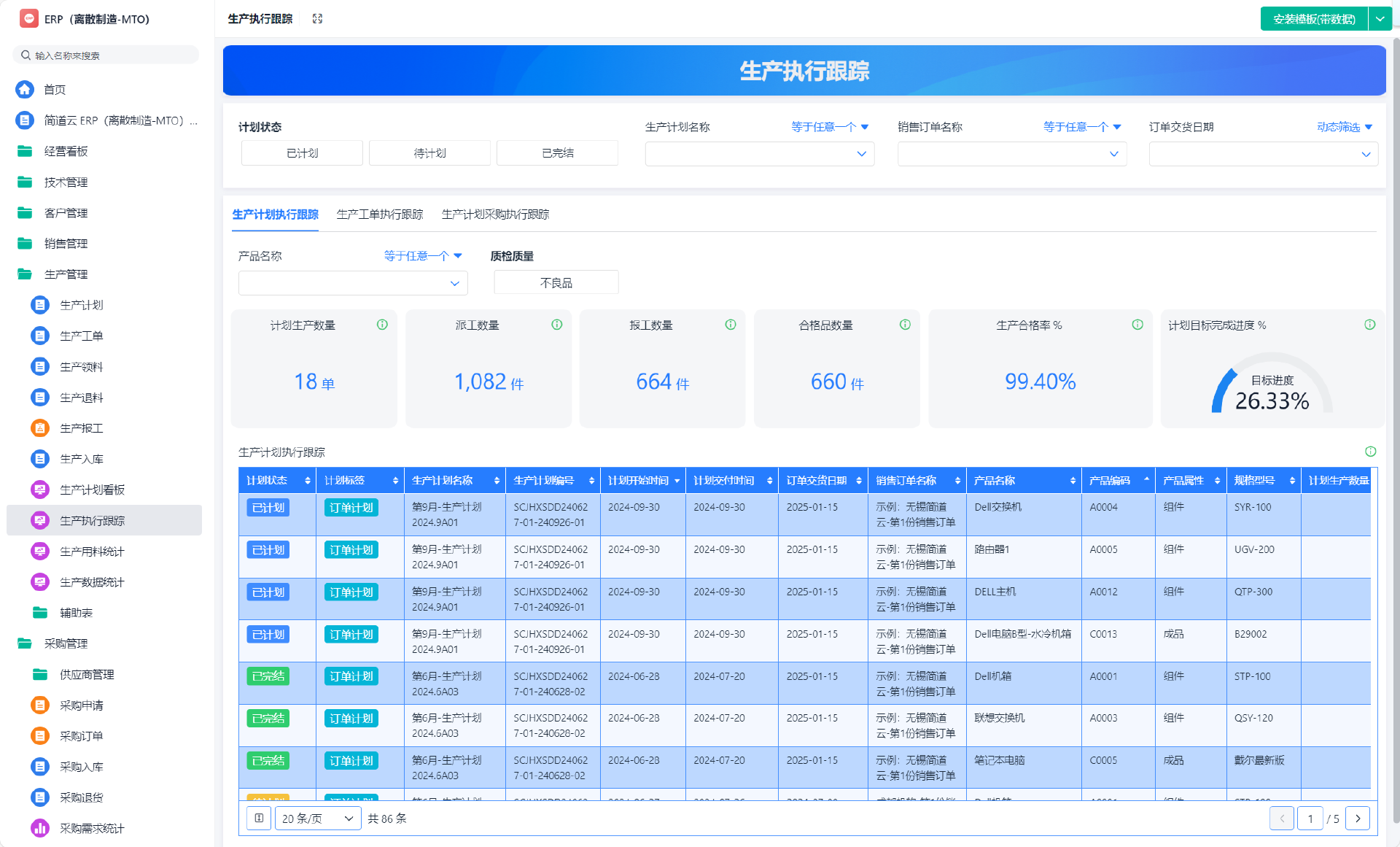This screenshot has height=847, width=1400.
Task: Go to next page of table
Action: pos(1357,819)
